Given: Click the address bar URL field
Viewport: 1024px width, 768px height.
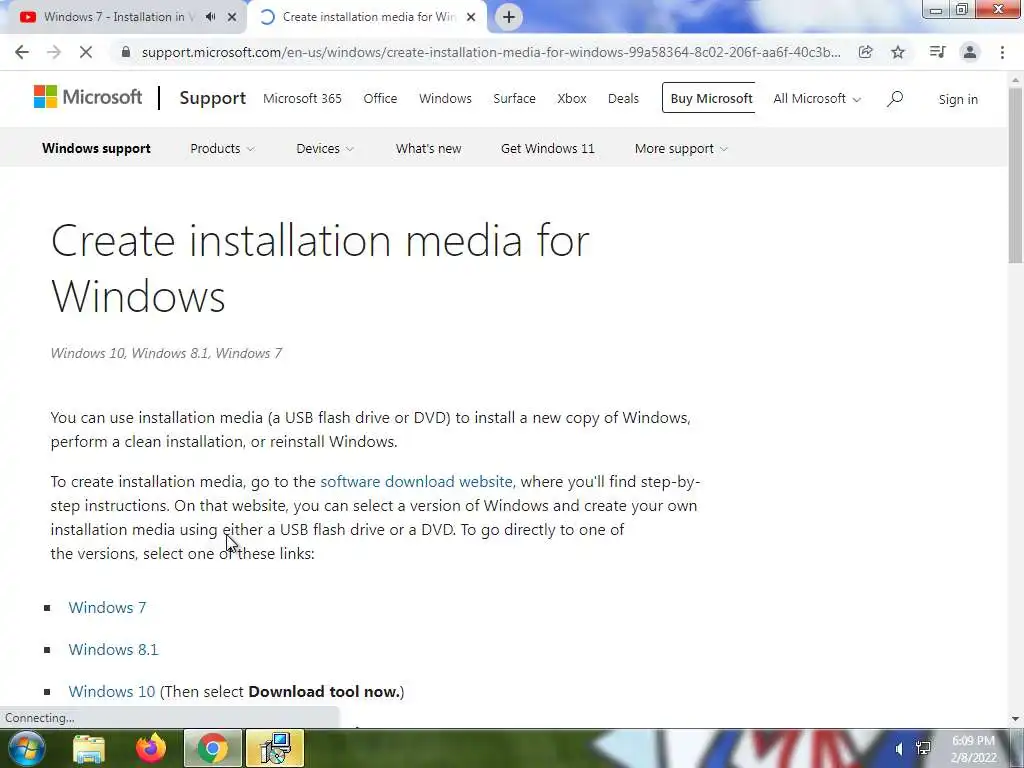Looking at the screenshot, I should point(491,52).
